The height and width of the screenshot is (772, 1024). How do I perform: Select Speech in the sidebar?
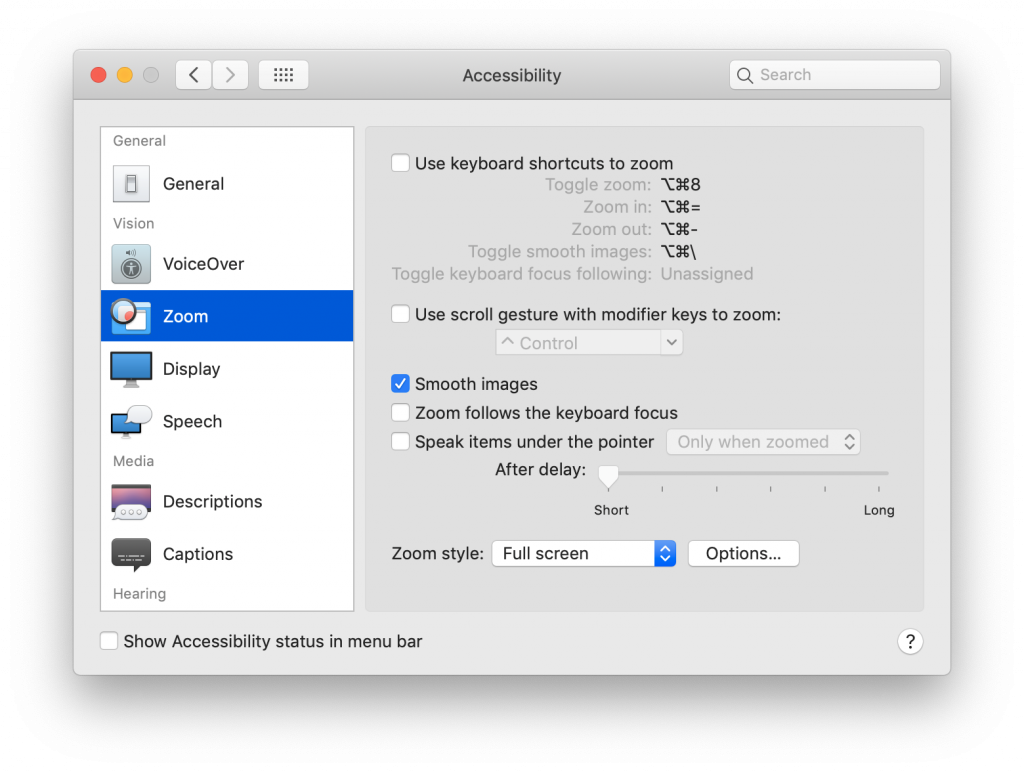[227, 421]
